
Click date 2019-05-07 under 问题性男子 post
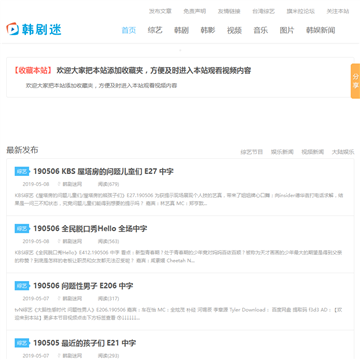(36, 298)
